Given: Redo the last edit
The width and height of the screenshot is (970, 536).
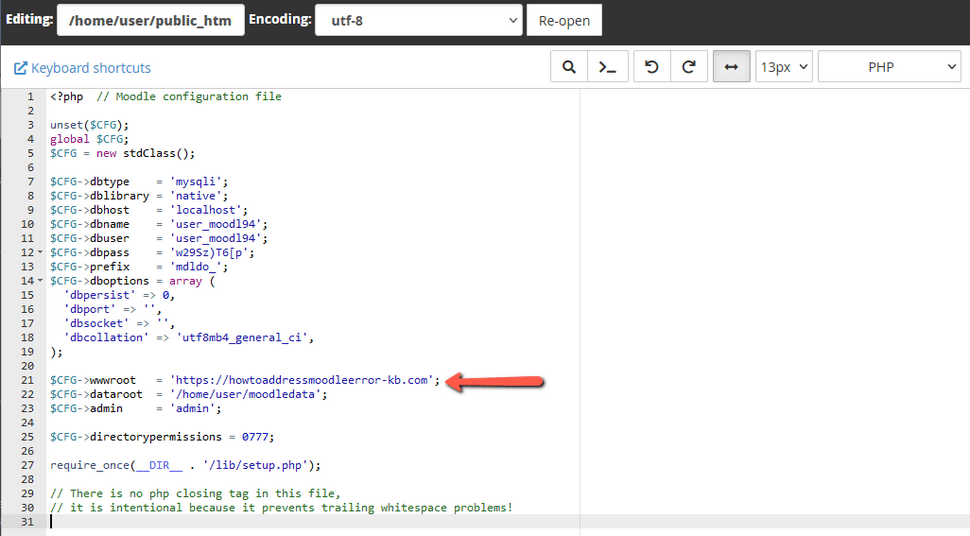Looking at the screenshot, I should [689, 67].
